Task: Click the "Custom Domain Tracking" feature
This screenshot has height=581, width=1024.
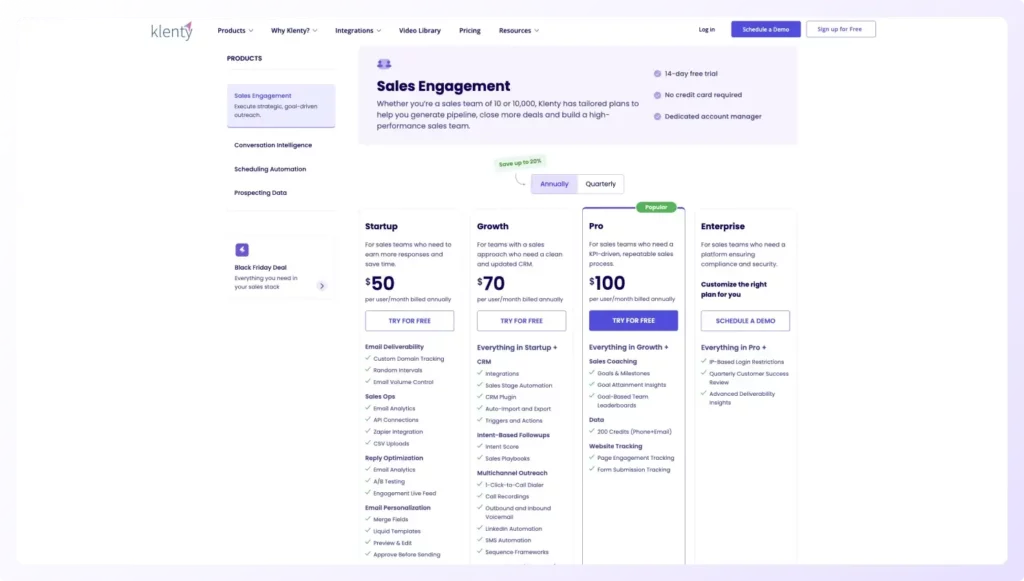Action: click(409, 358)
